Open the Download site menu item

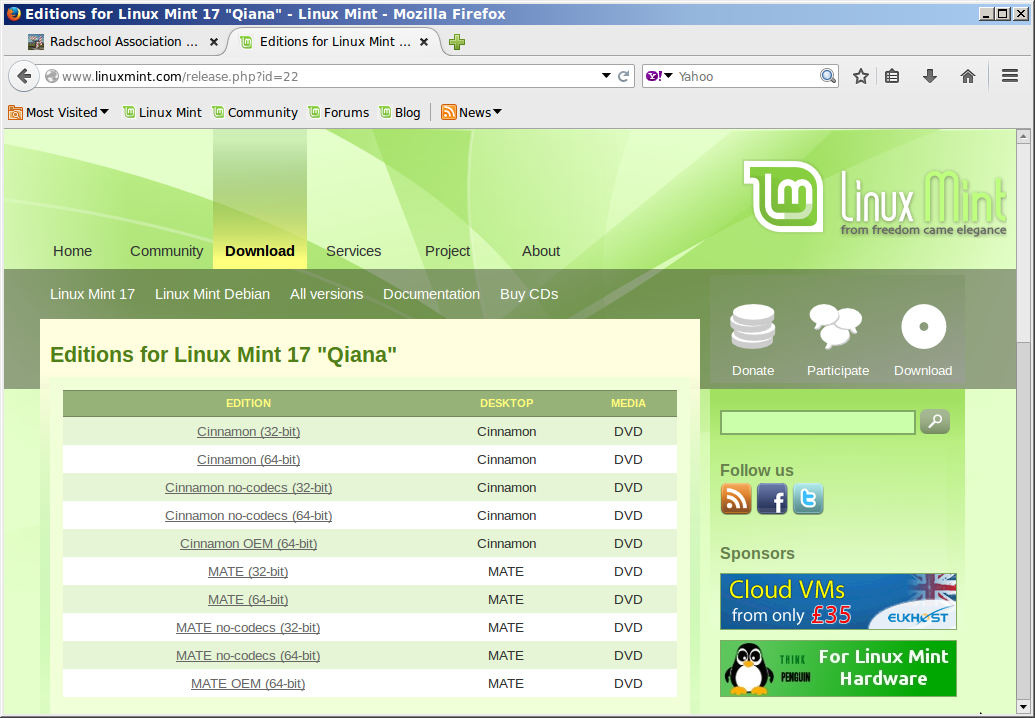tap(260, 251)
